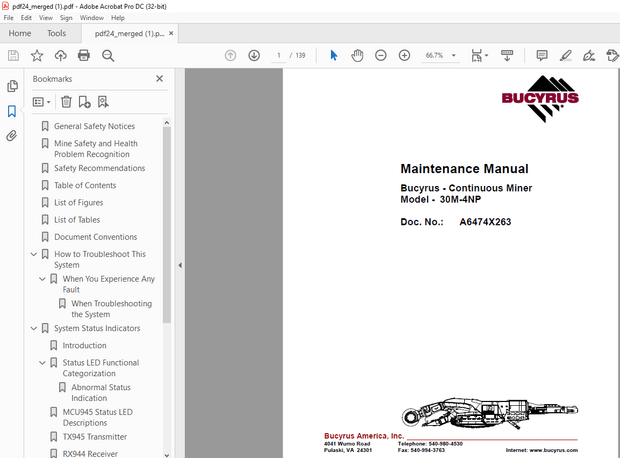Viewport: 620px width, 458px height.
Task: Switch to the Tools tab
Action: point(57,33)
